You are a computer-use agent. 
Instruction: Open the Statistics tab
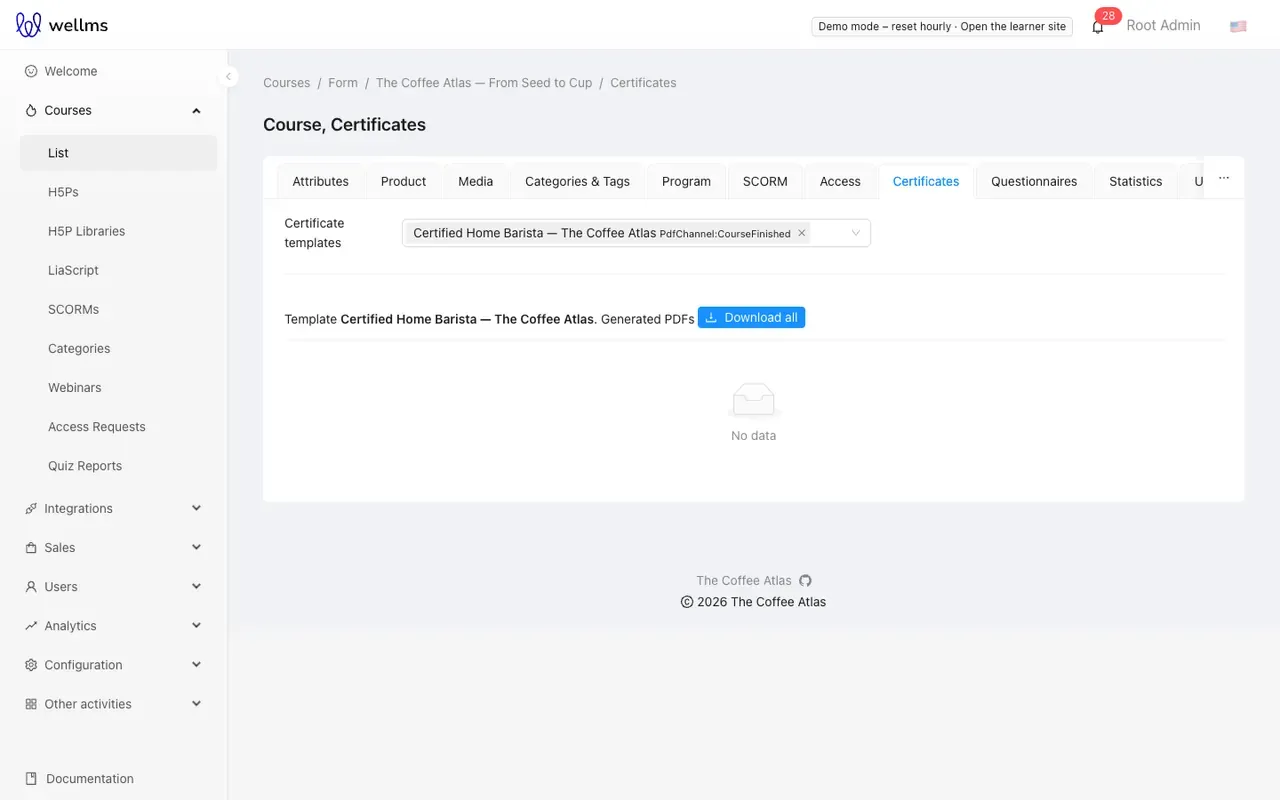click(x=1135, y=181)
